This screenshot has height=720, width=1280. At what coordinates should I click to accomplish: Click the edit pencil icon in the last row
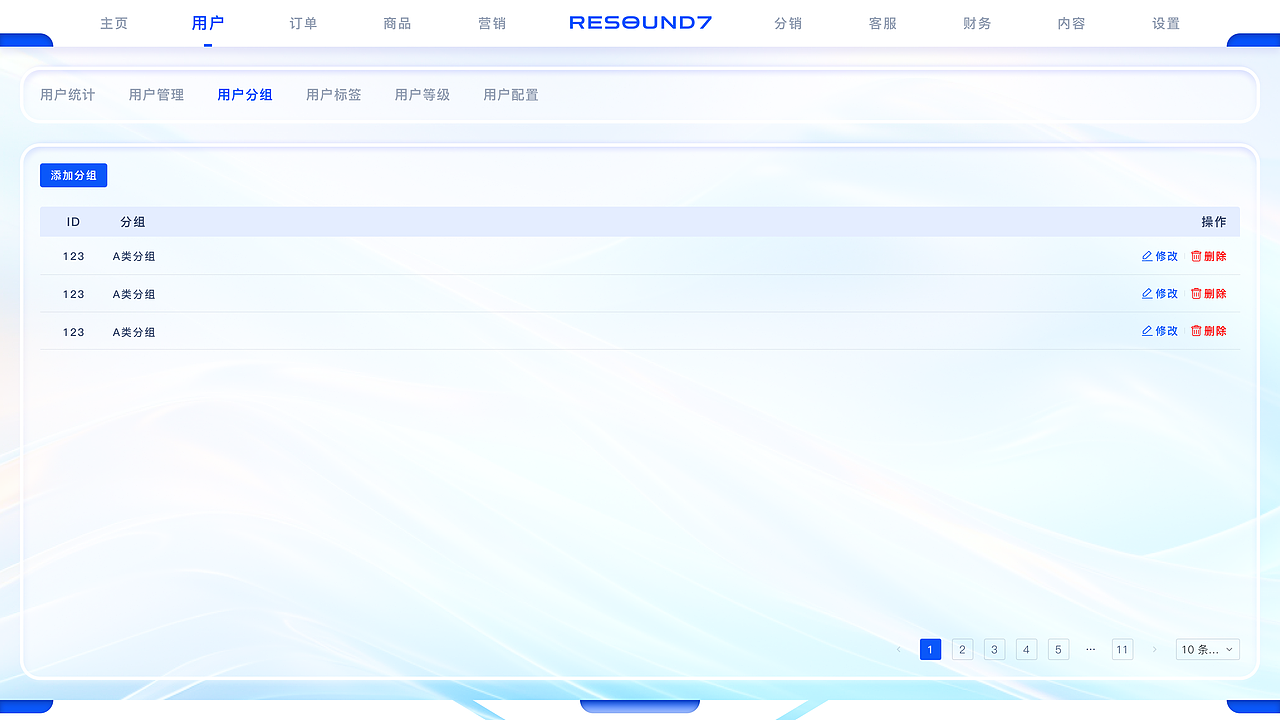point(1146,330)
